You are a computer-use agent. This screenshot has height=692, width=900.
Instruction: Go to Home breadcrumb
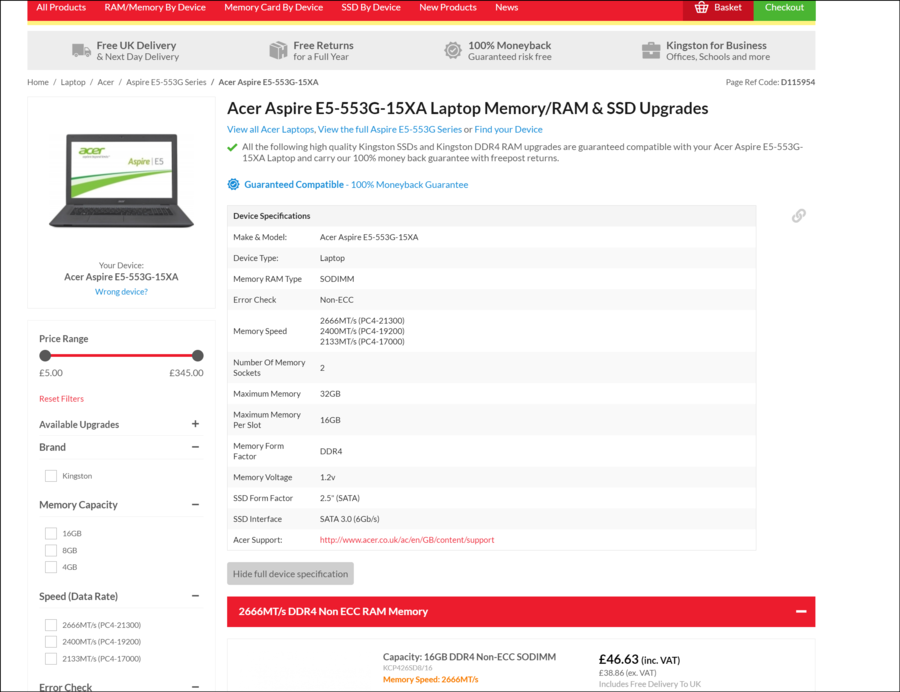38,82
